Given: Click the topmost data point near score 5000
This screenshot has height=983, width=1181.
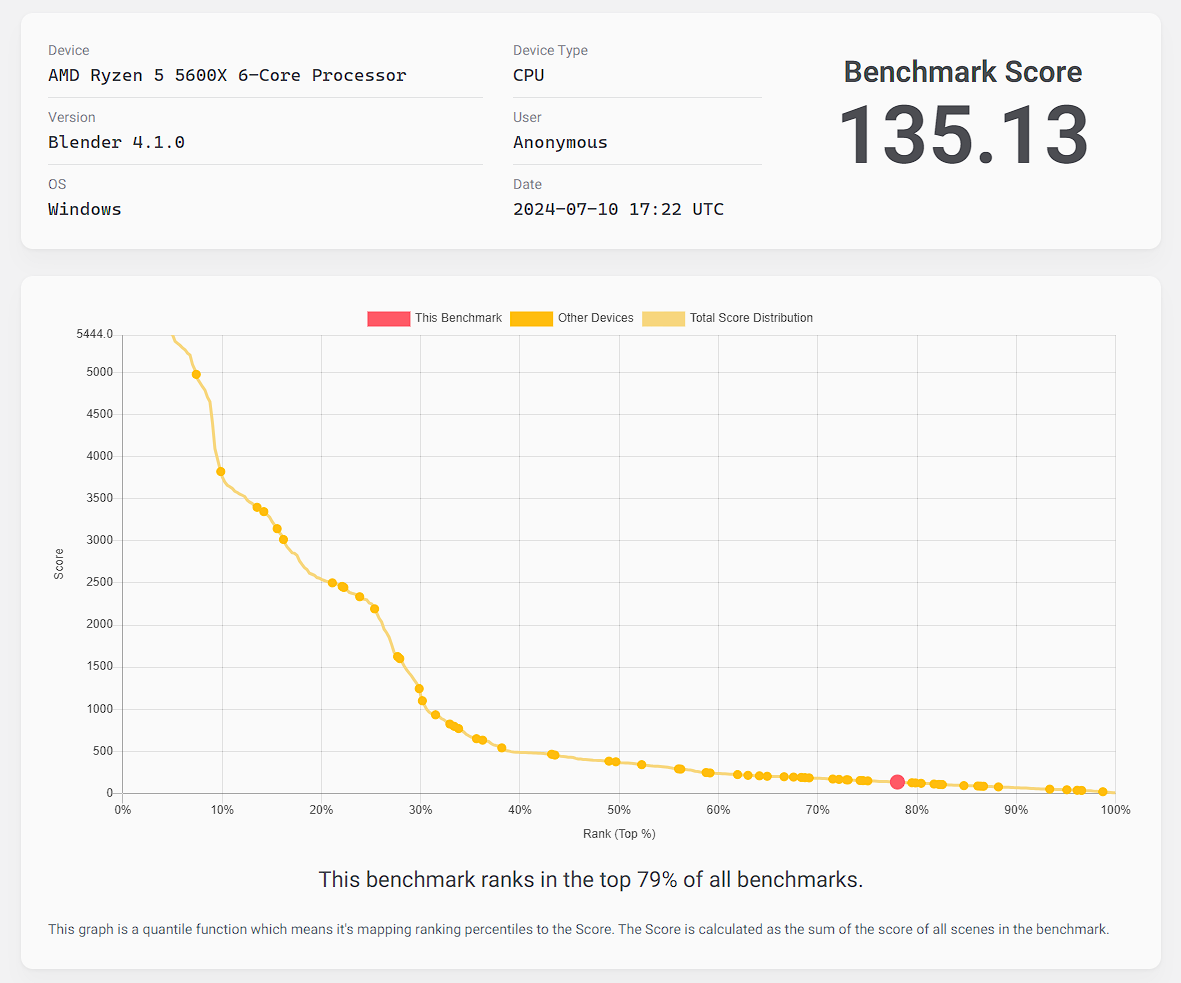Looking at the screenshot, I should point(196,374).
